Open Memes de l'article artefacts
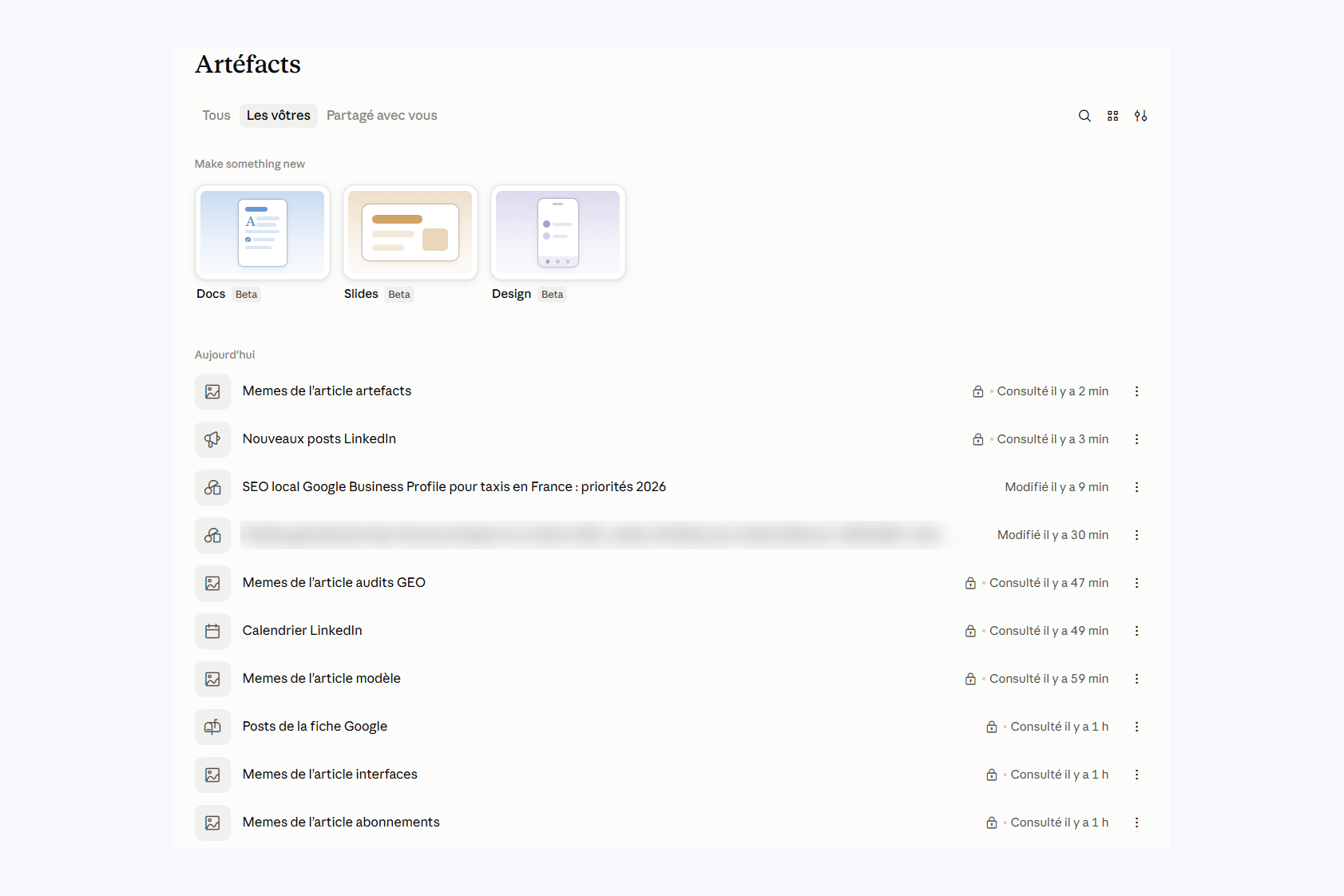This screenshot has height=896, width=1344. point(327,391)
